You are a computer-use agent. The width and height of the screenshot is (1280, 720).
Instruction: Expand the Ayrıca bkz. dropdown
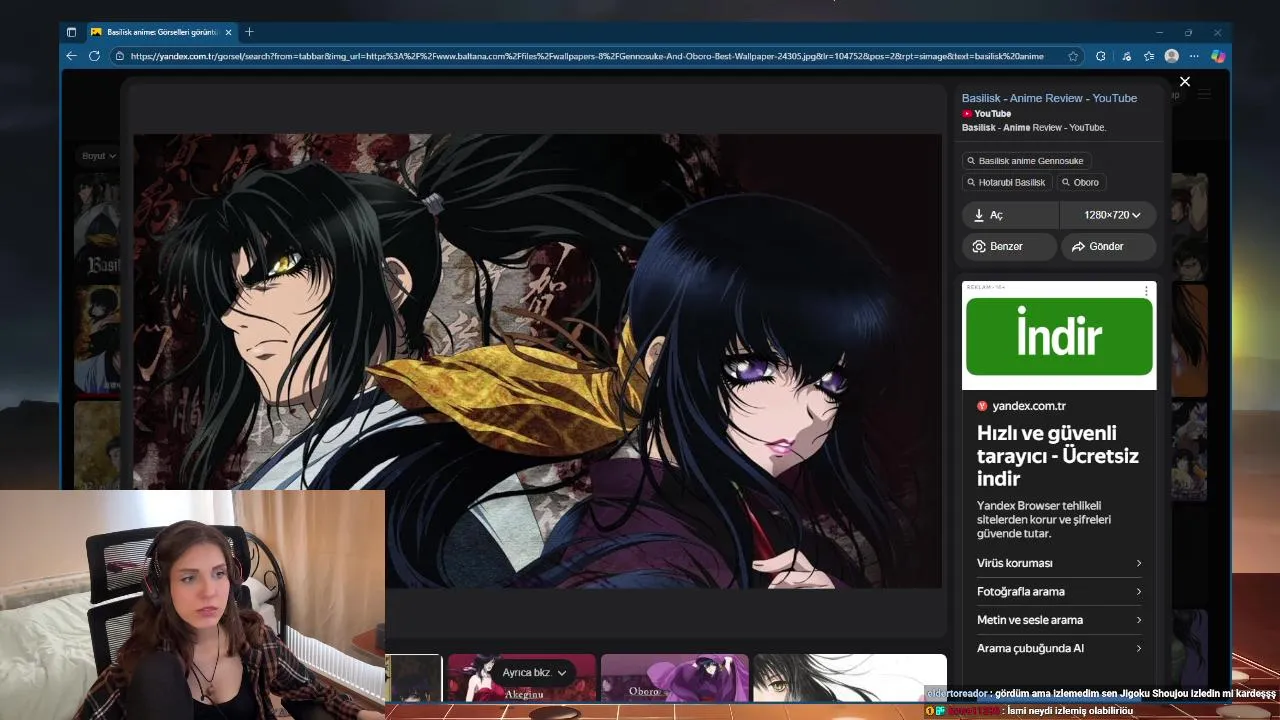pos(534,673)
